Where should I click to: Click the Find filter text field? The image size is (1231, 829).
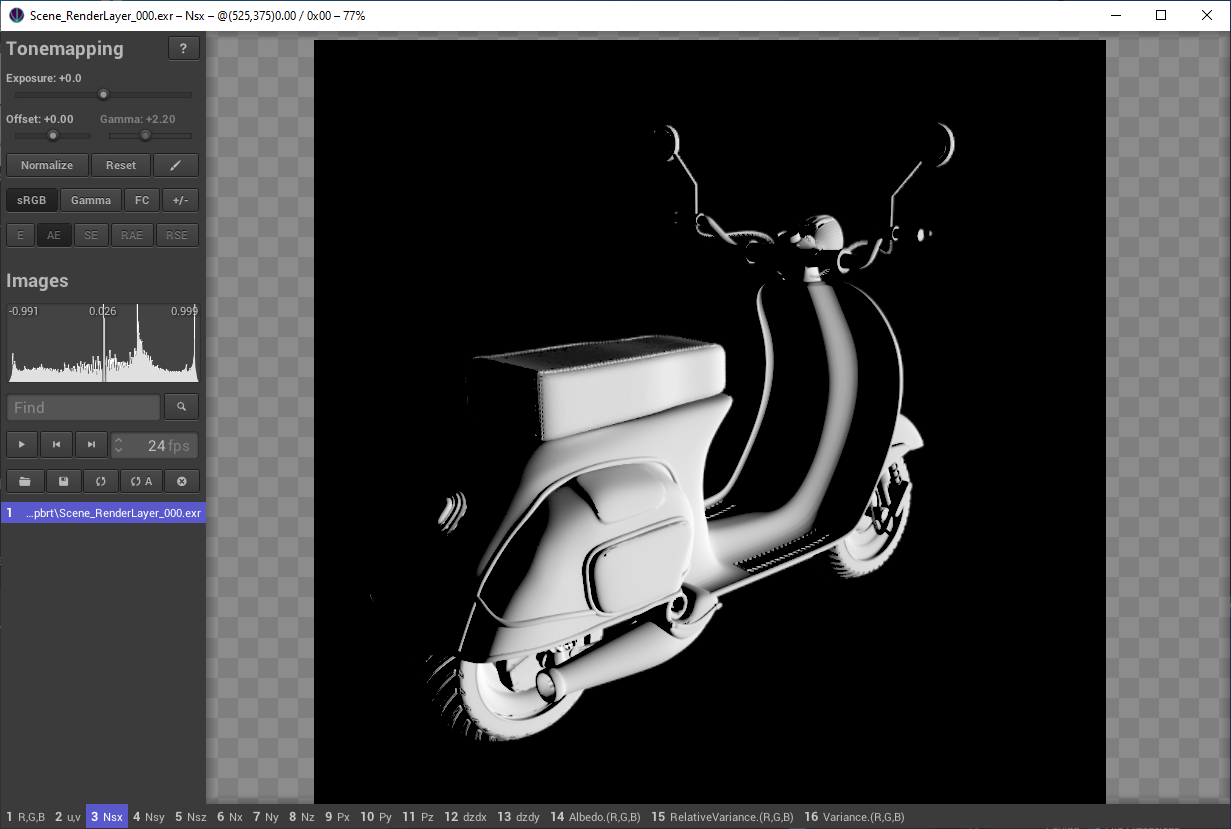tap(83, 407)
